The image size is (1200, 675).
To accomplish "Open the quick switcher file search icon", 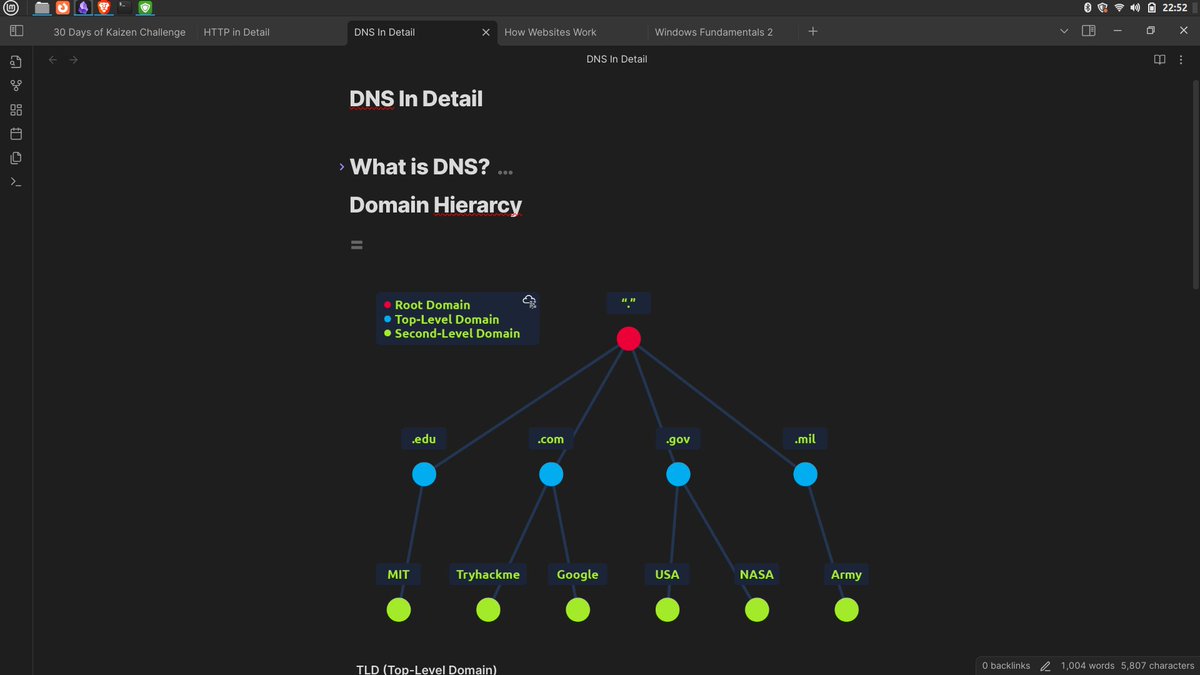I will click(16, 62).
